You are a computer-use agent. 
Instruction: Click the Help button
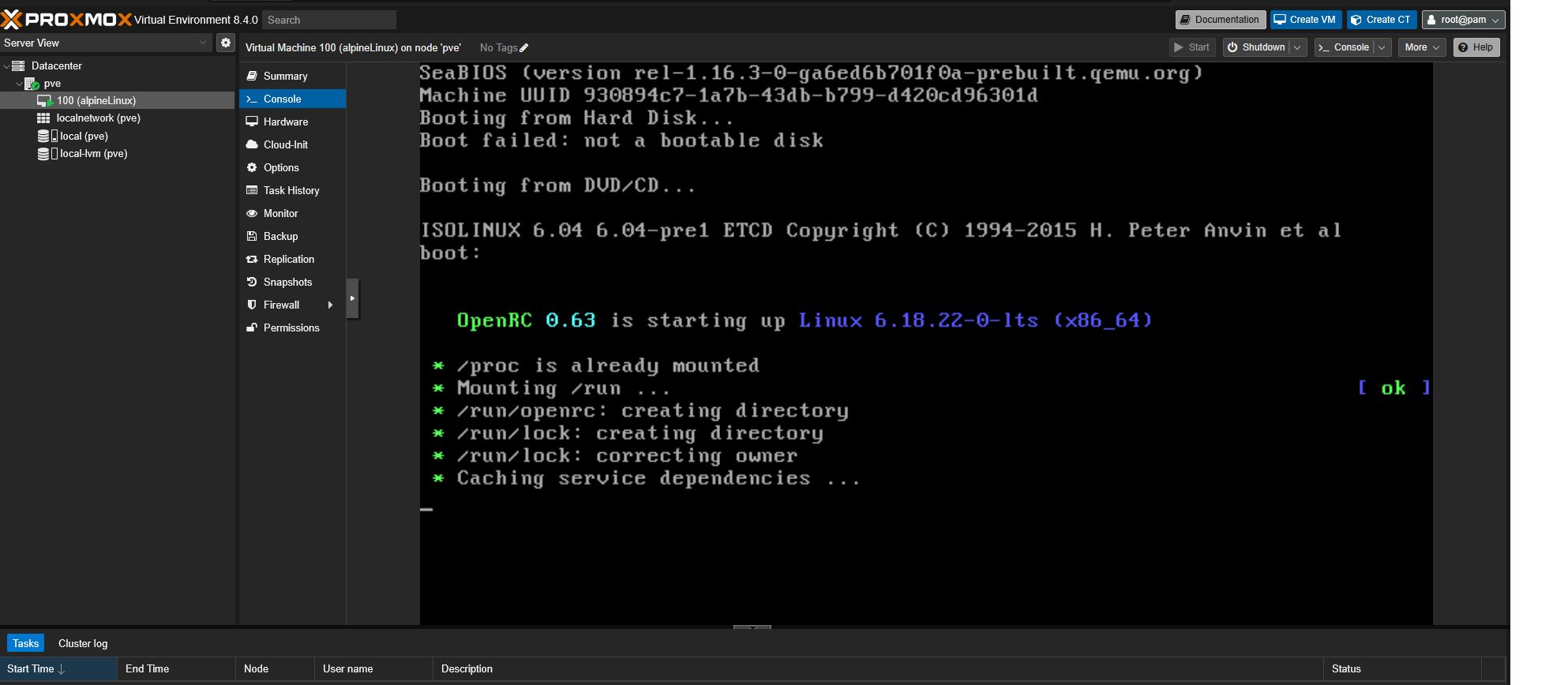(1476, 47)
